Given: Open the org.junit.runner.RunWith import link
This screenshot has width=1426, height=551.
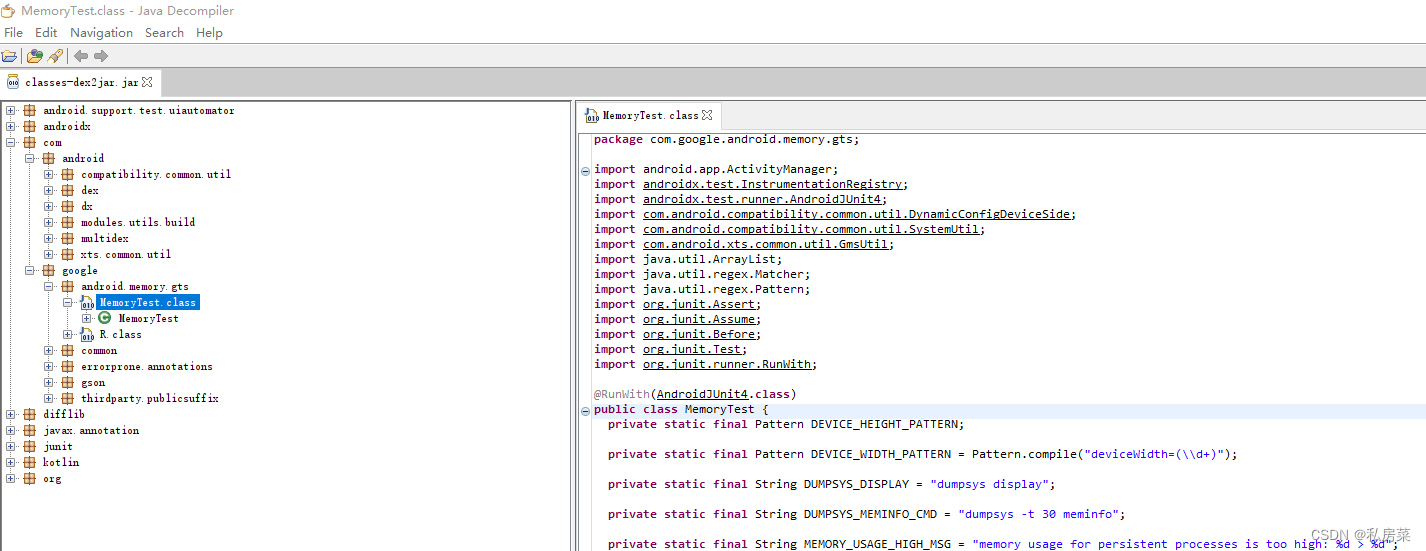Looking at the screenshot, I should pos(728,364).
